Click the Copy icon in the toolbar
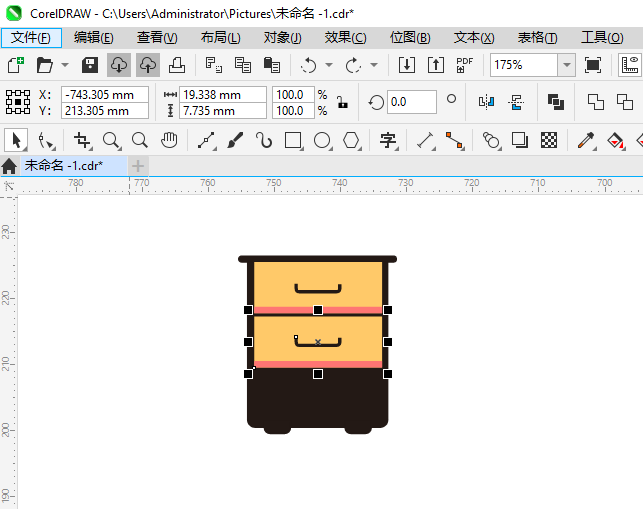Viewport: 643px width, 509px height. (x=243, y=65)
